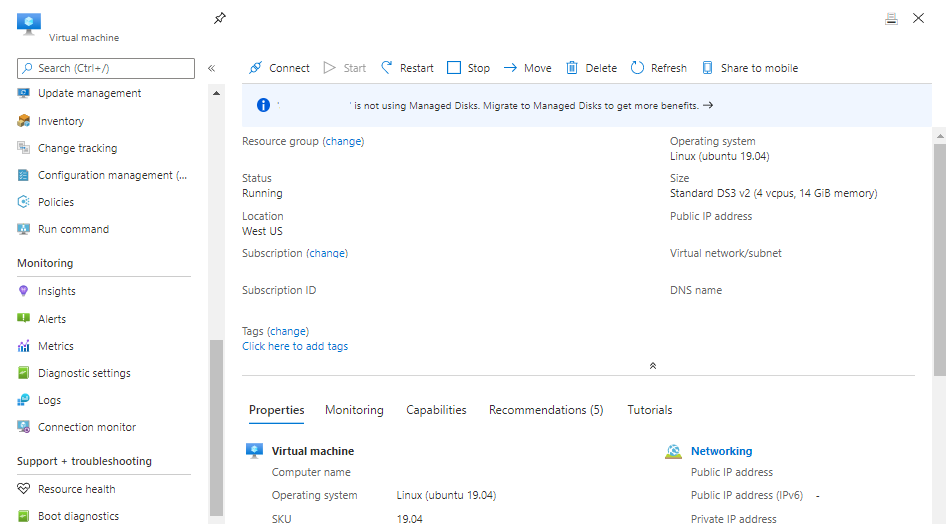Click the info icon in the banner
Viewport: 946px width, 531px height.
click(x=263, y=105)
